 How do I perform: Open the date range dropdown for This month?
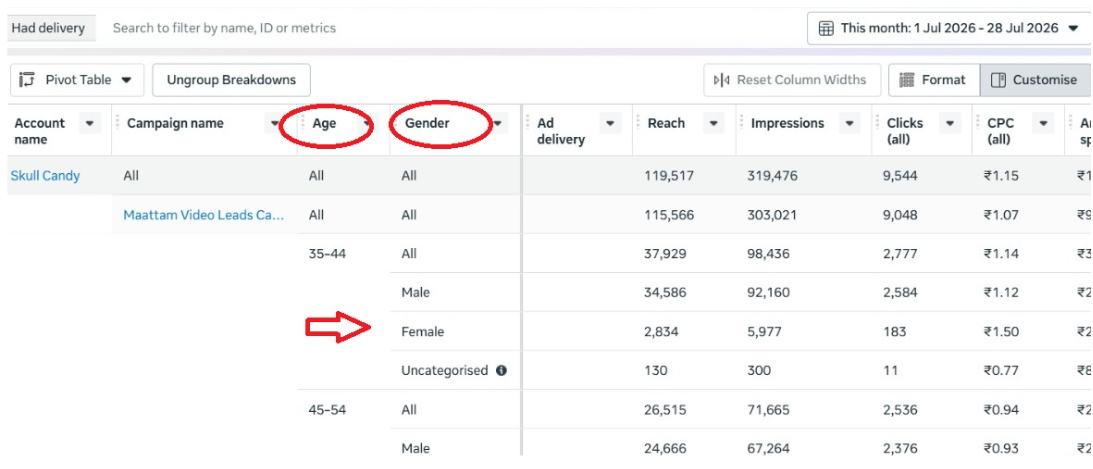(x=1073, y=29)
